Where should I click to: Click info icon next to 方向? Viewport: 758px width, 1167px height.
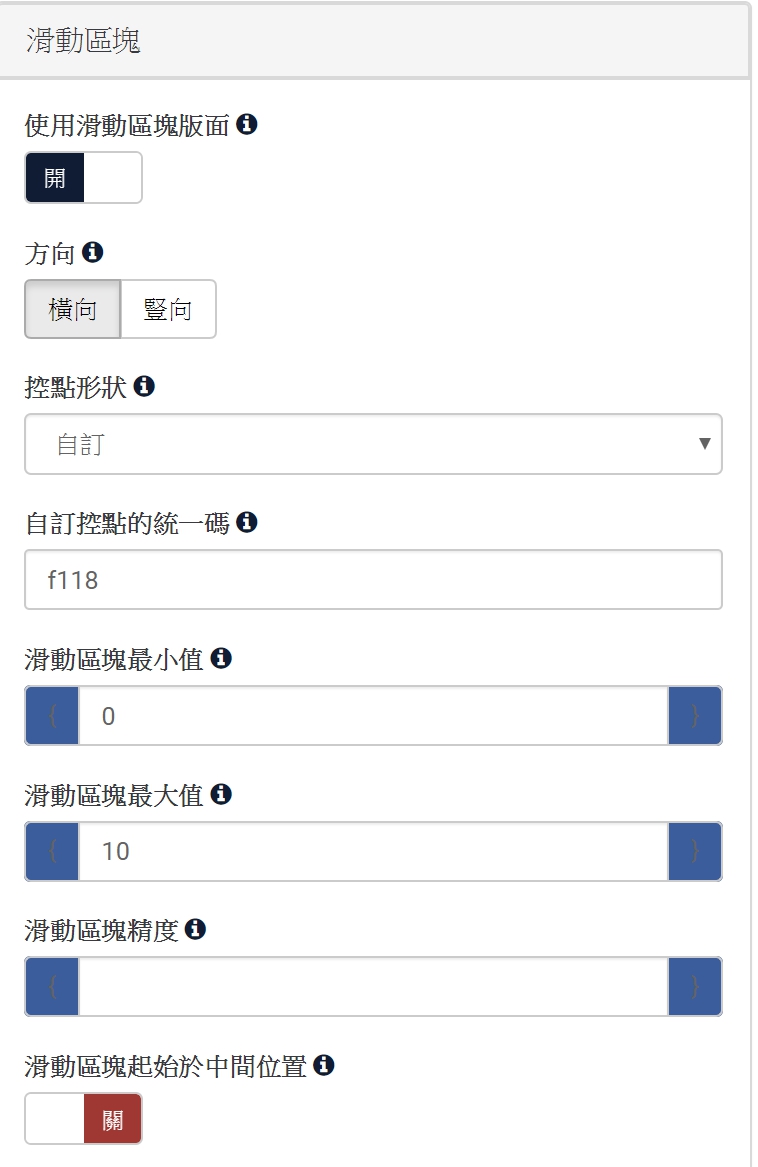click(93, 252)
